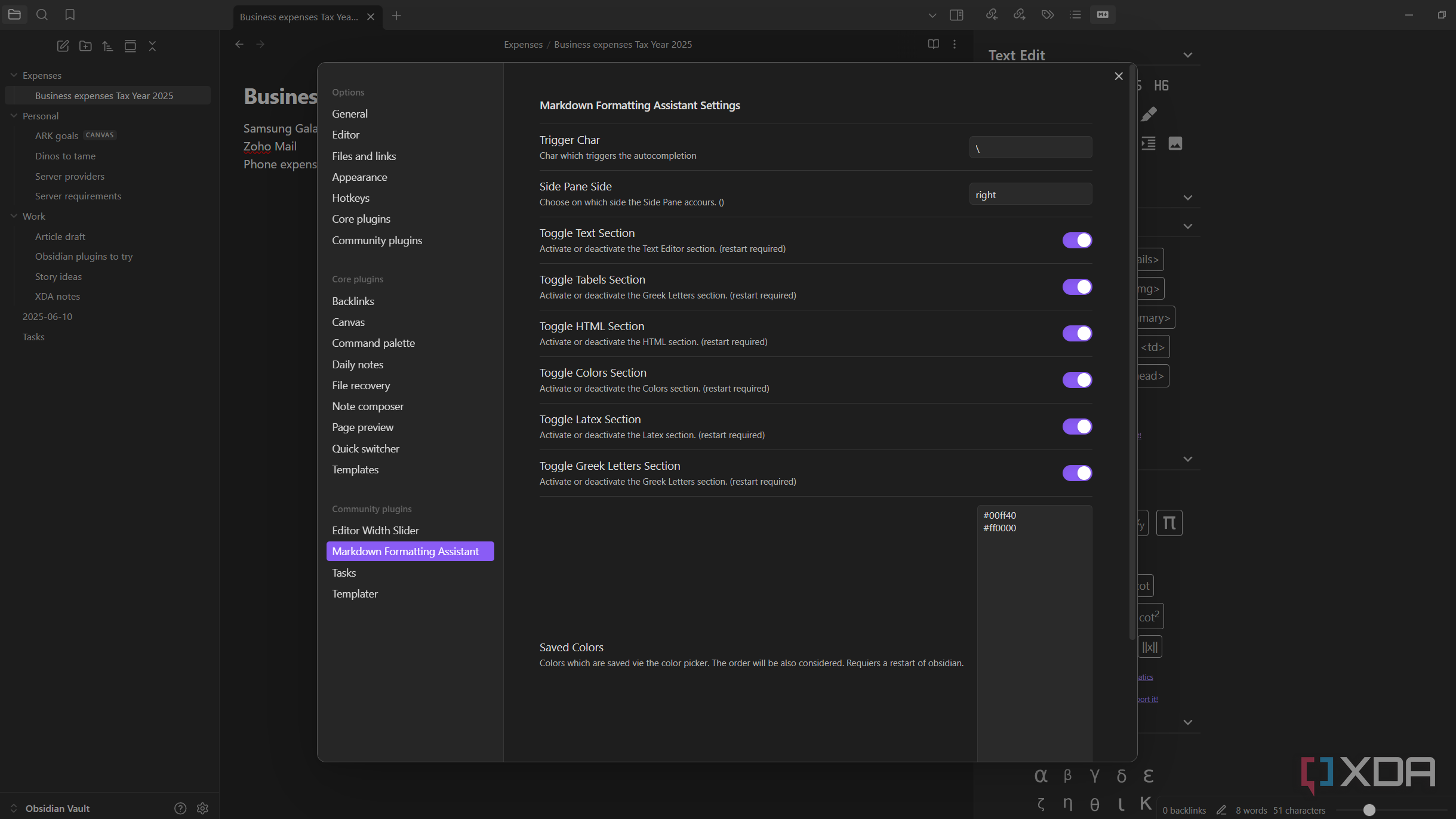The width and height of the screenshot is (1456, 819).
Task: Click the pencil edit-mode status icon
Action: pyautogui.click(x=1221, y=810)
